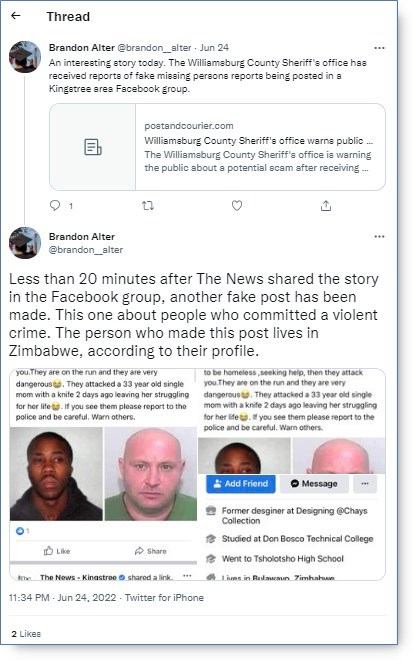Click Add Friend button in the screenshot

pos(241,484)
